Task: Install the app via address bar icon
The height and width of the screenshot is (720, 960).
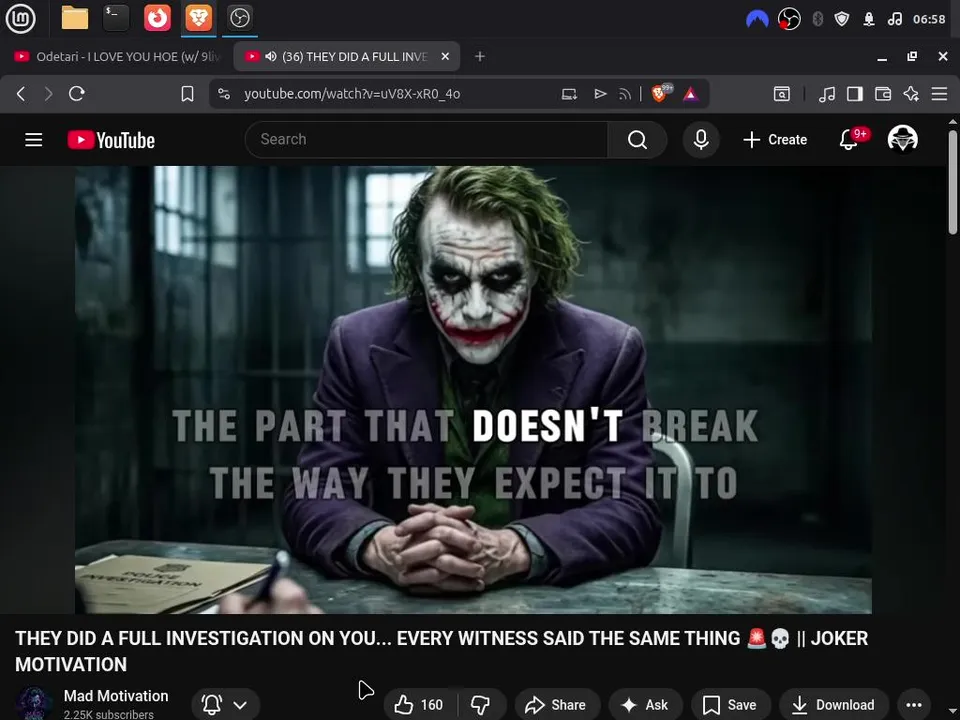Action: [x=569, y=94]
